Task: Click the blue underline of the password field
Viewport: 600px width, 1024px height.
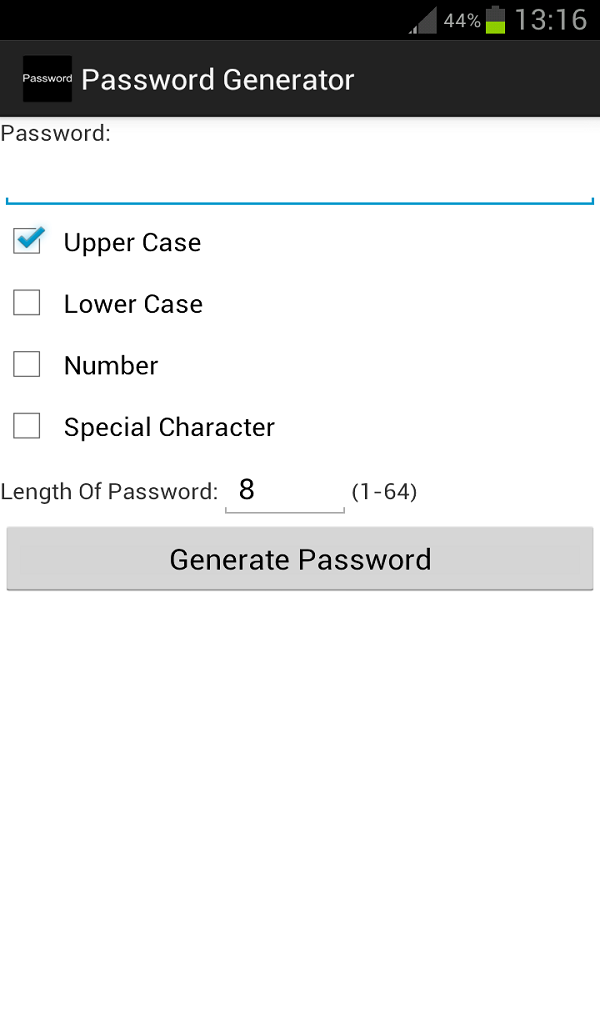Action: click(x=300, y=203)
